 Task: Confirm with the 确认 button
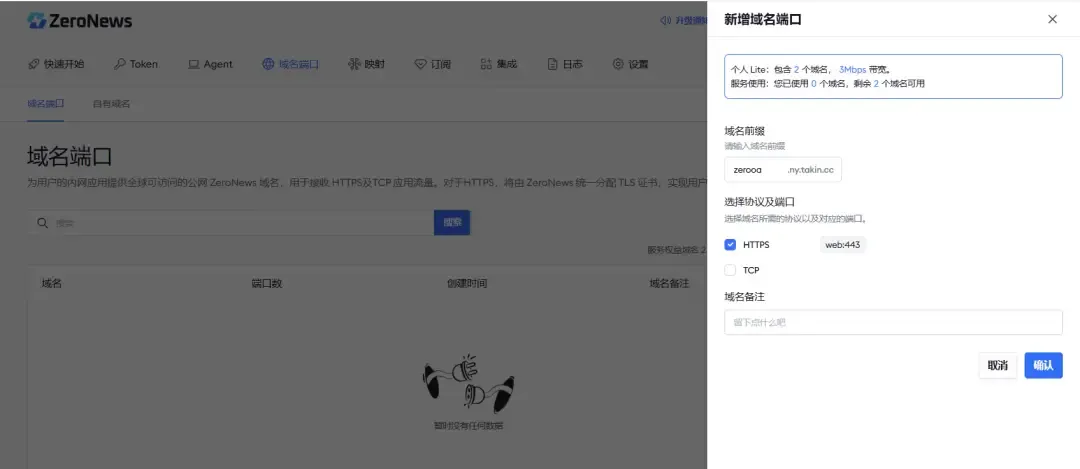pos(1043,366)
